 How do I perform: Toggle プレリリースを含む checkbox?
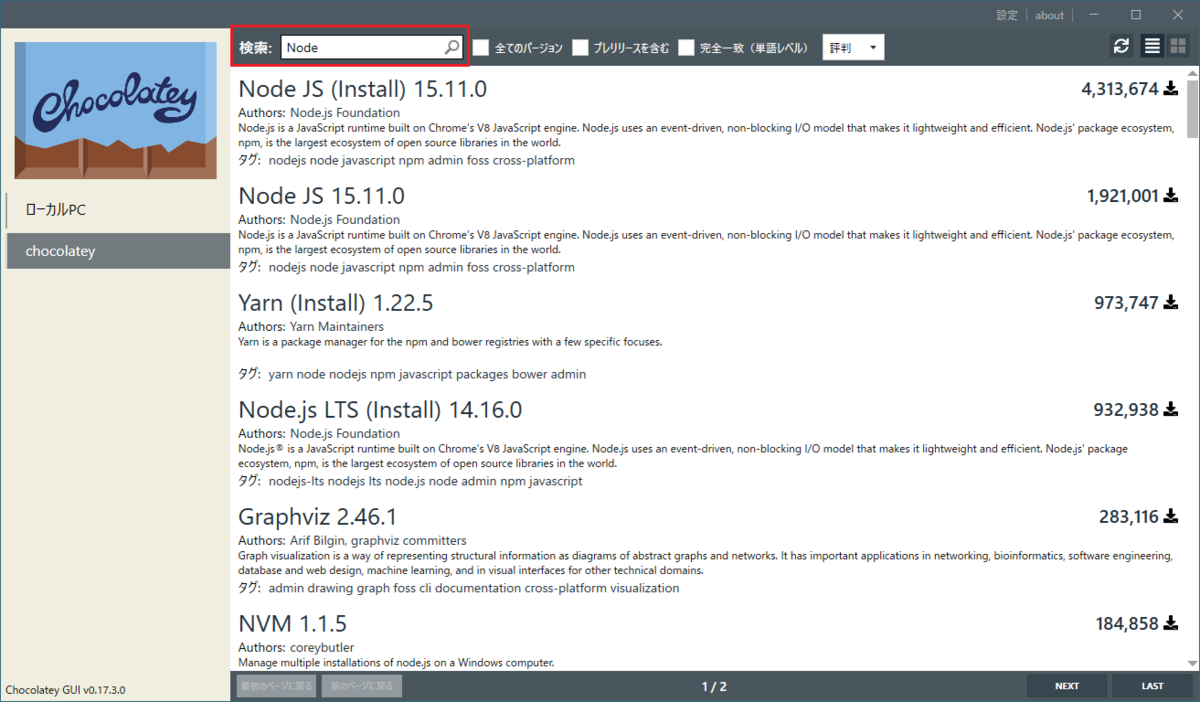point(580,48)
